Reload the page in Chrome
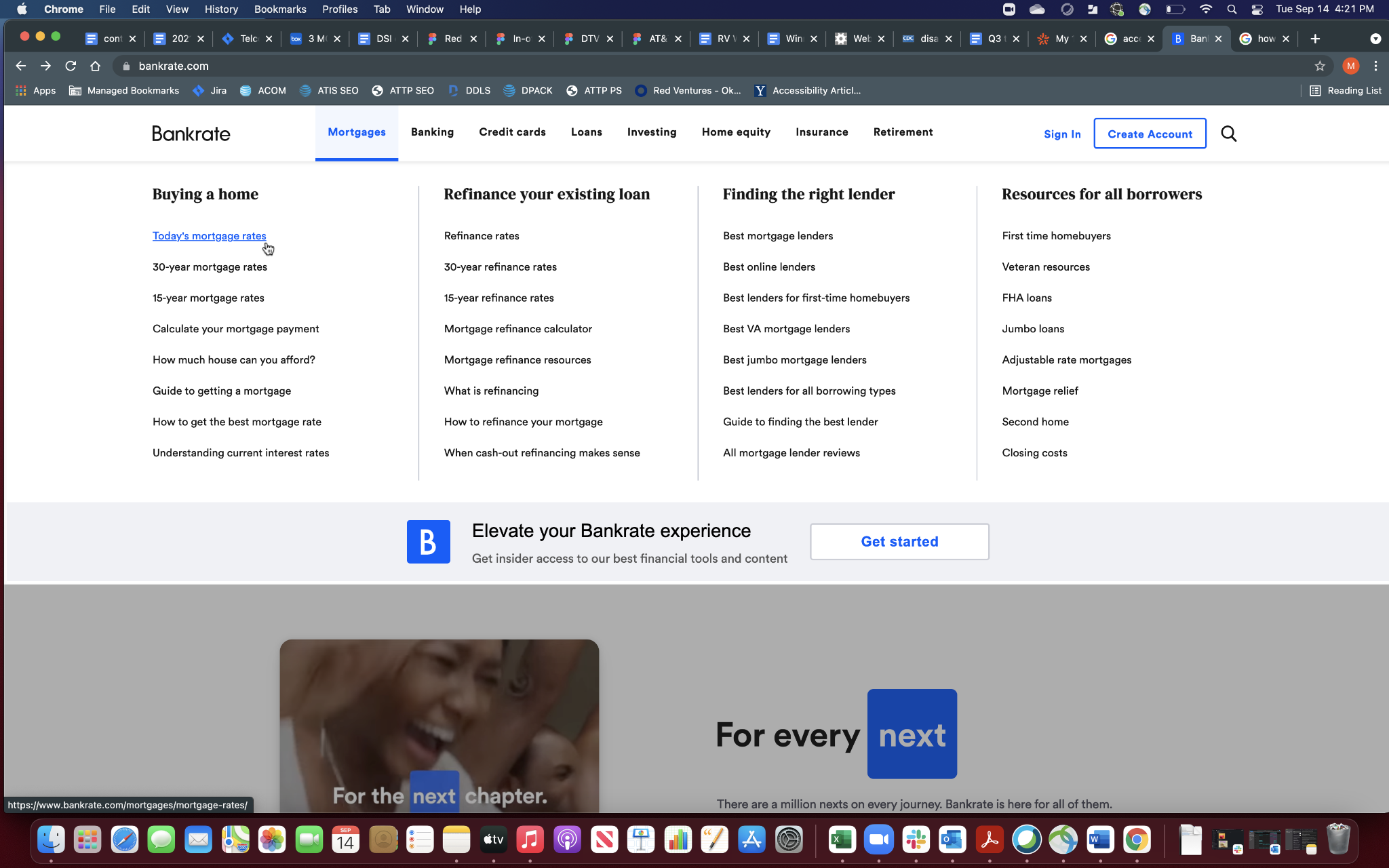1389x868 pixels. [71, 66]
